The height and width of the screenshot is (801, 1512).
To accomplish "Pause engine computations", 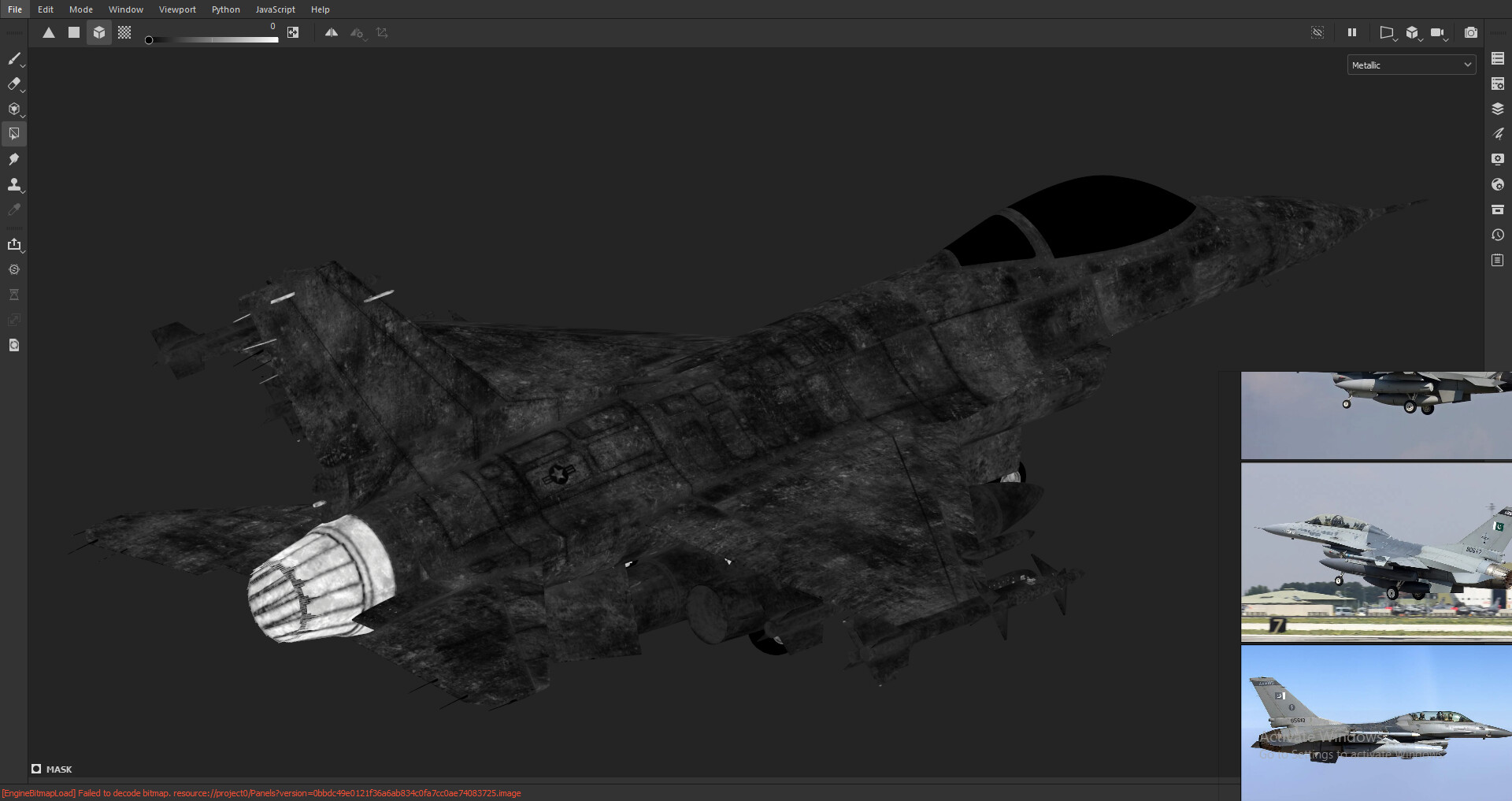I will point(1352,32).
